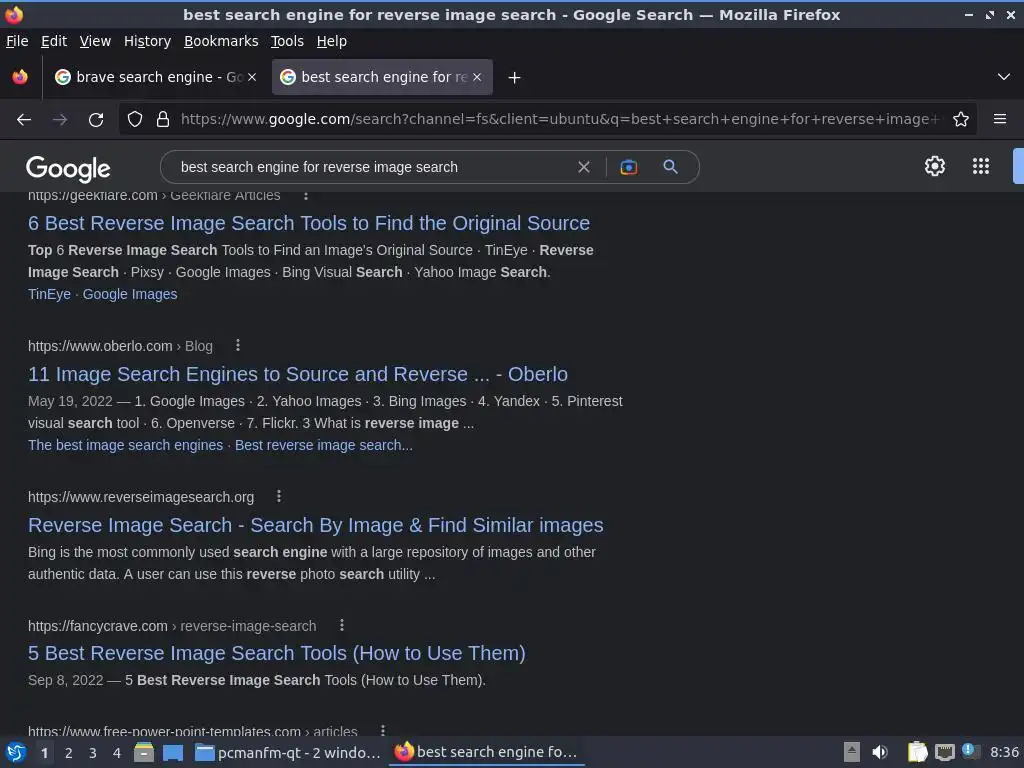Click the forward navigation arrow
This screenshot has width=1024, height=768.
pyautogui.click(x=60, y=120)
